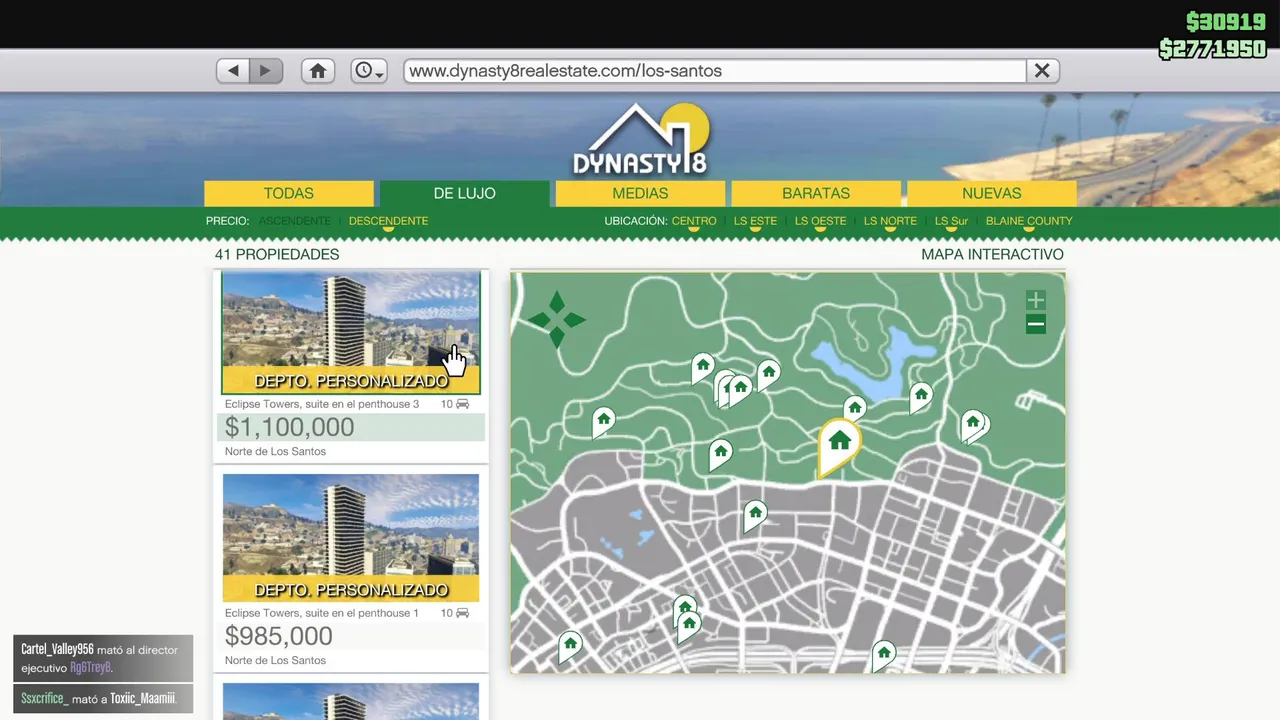Click the $985,000 price

coord(278,636)
